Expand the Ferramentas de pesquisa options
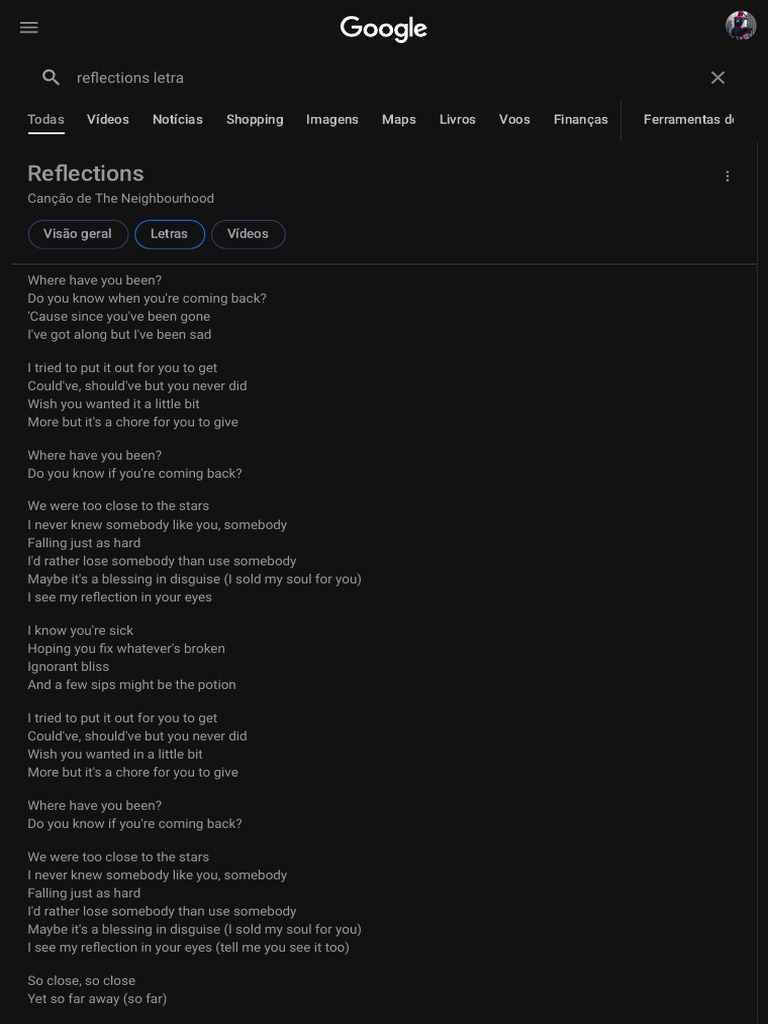The width and height of the screenshot is (768, 1024). [688, 120]
